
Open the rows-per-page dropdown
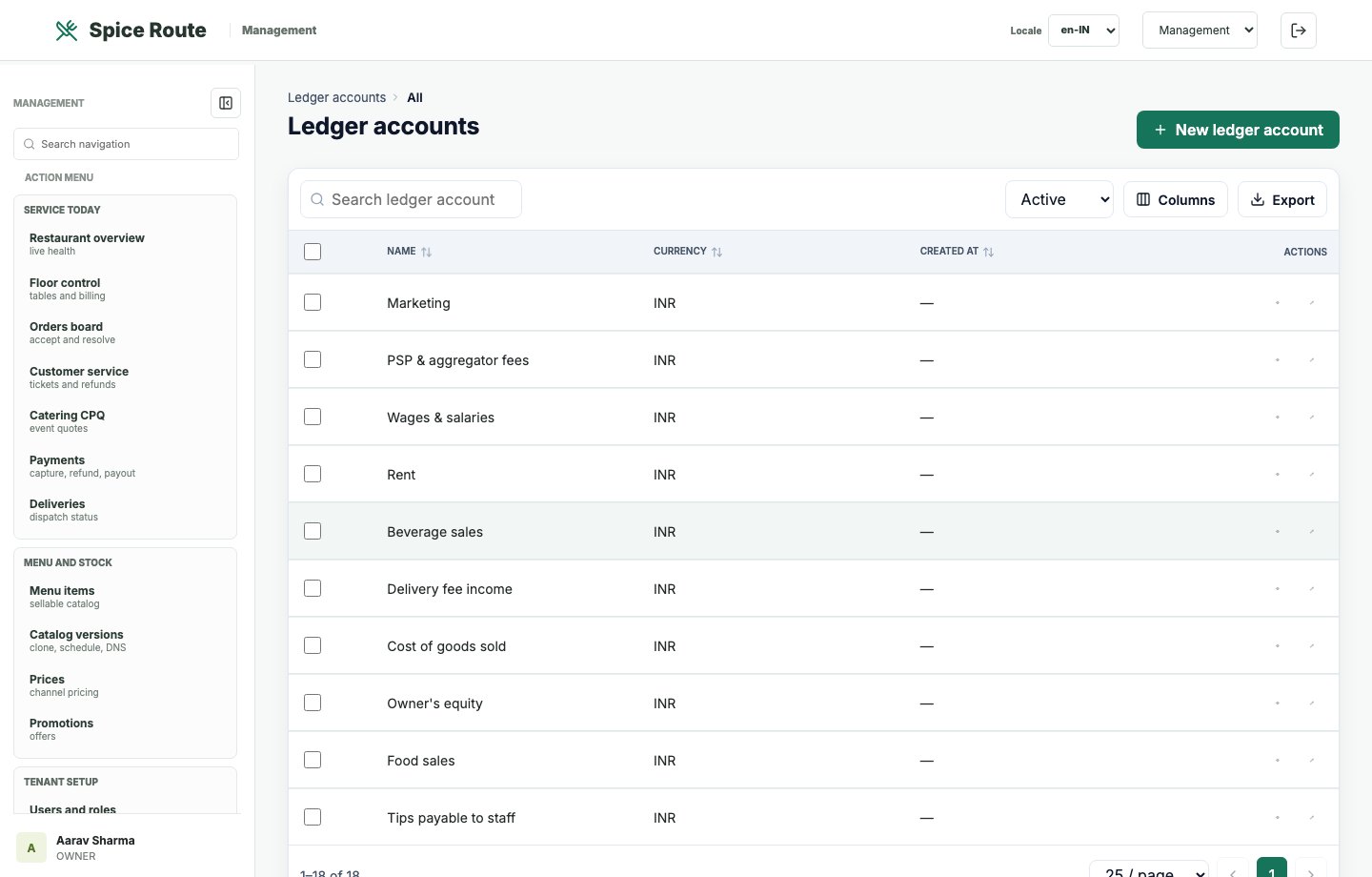click(x=1149, y=869)
